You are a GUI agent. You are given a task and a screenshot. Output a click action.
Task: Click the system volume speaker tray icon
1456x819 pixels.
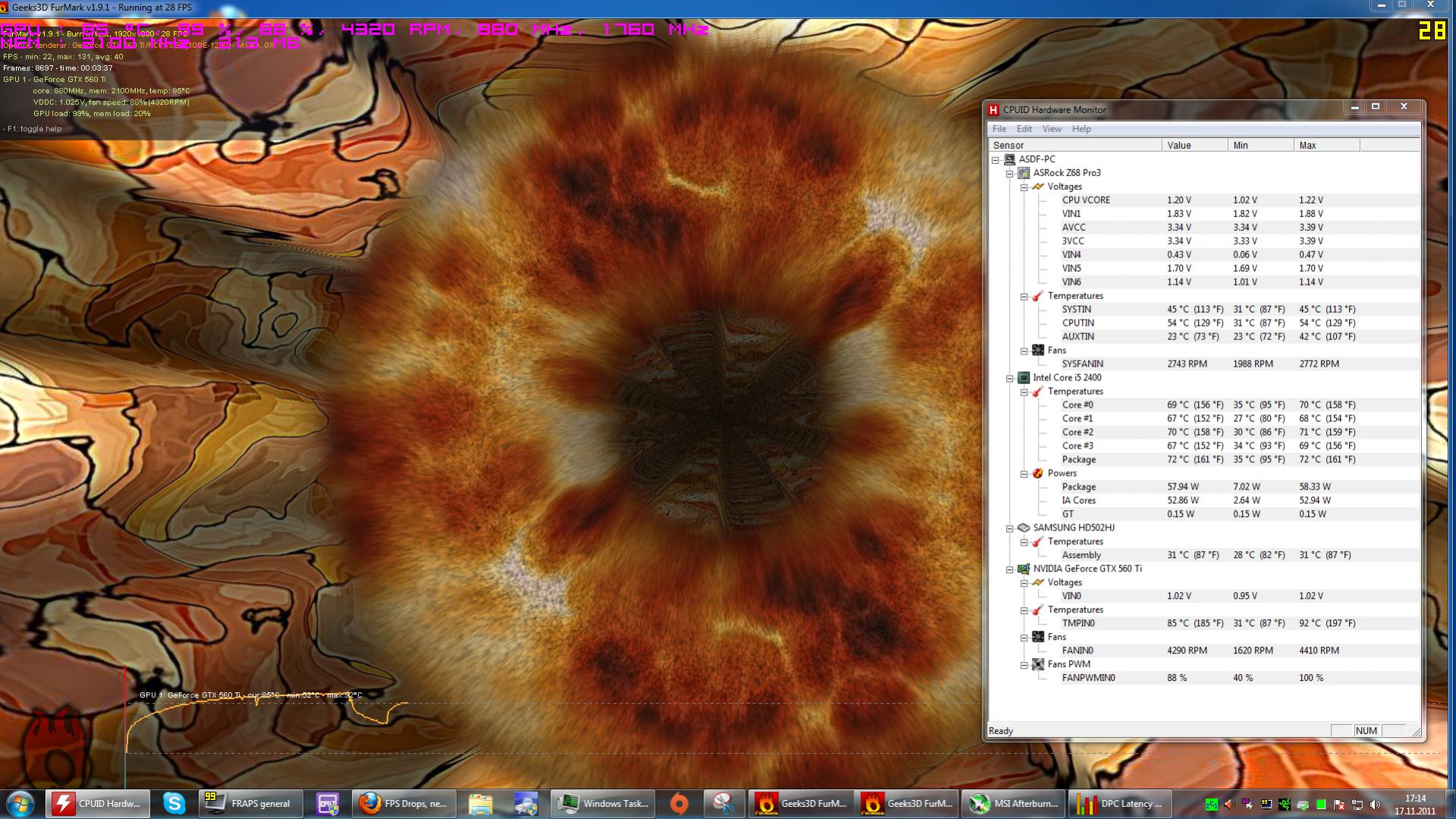pos(1376,805)
